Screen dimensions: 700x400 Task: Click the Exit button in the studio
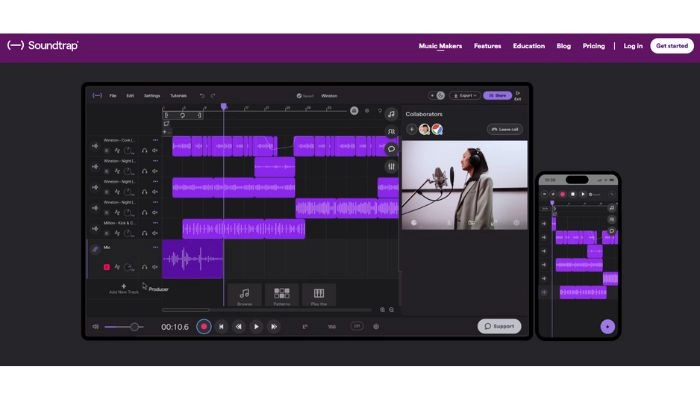[518, 96]
